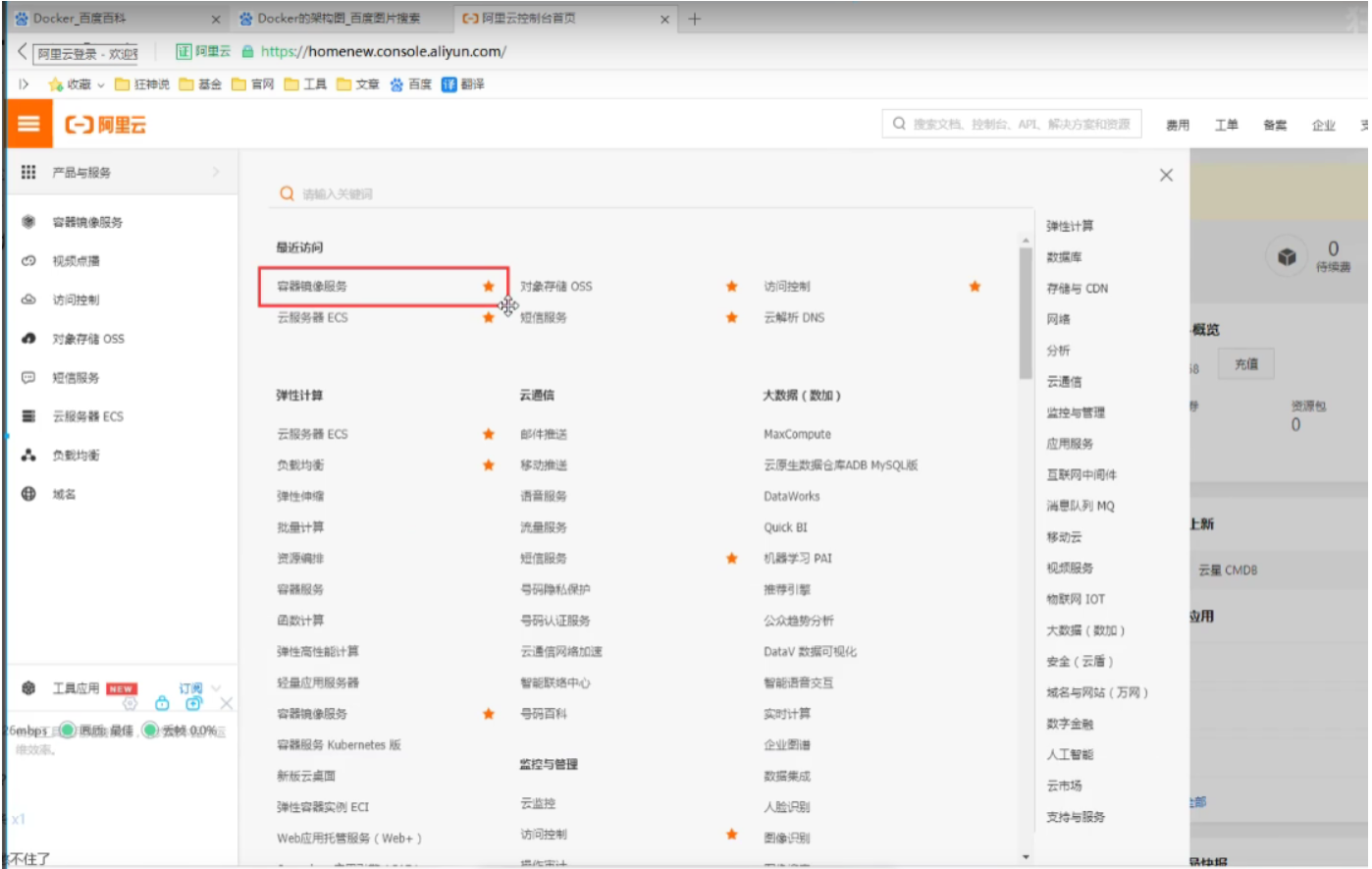Click the 视频点播 icon in the left sidebar

tap(28, 261)
